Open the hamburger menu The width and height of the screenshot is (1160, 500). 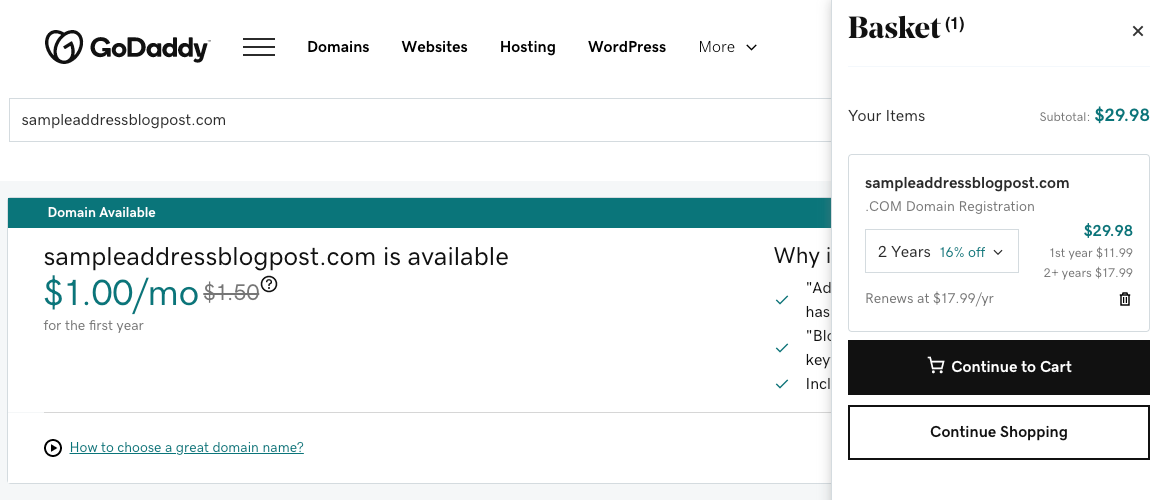tap(259, 47)
